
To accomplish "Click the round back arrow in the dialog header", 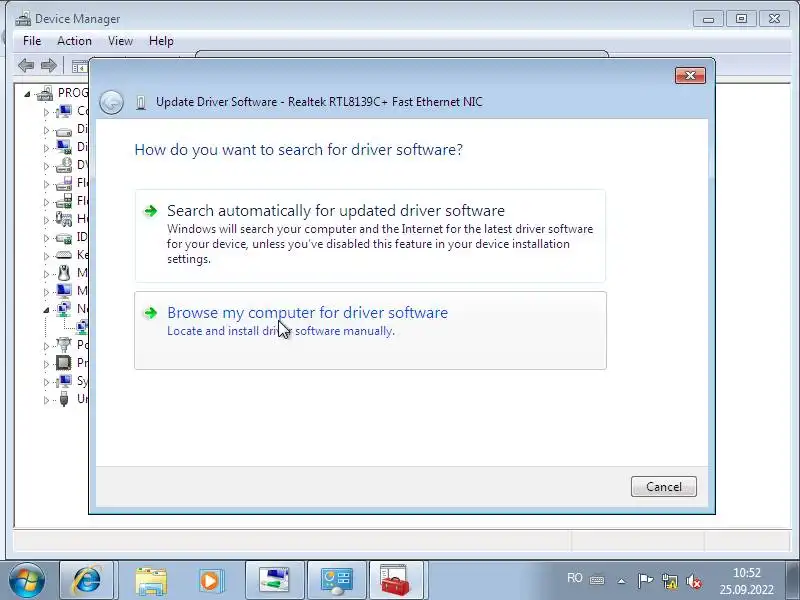I will (111, 102).
